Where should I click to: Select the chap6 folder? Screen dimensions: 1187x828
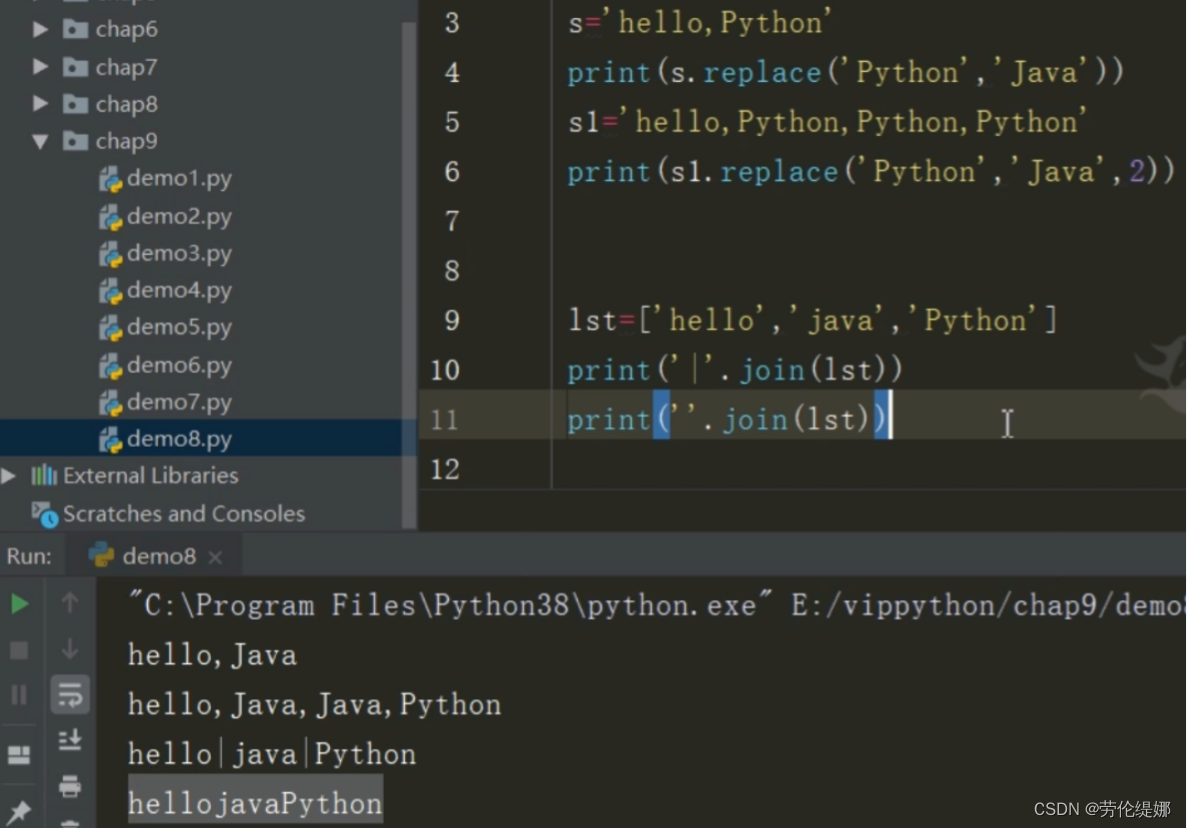tap(126, 30)
